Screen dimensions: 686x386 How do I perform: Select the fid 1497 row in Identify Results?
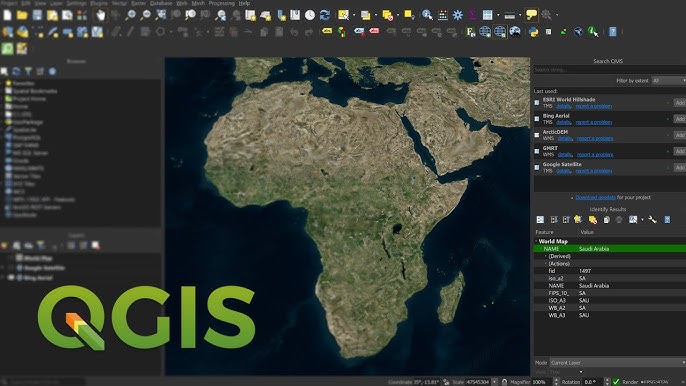(x=610, y=271)
